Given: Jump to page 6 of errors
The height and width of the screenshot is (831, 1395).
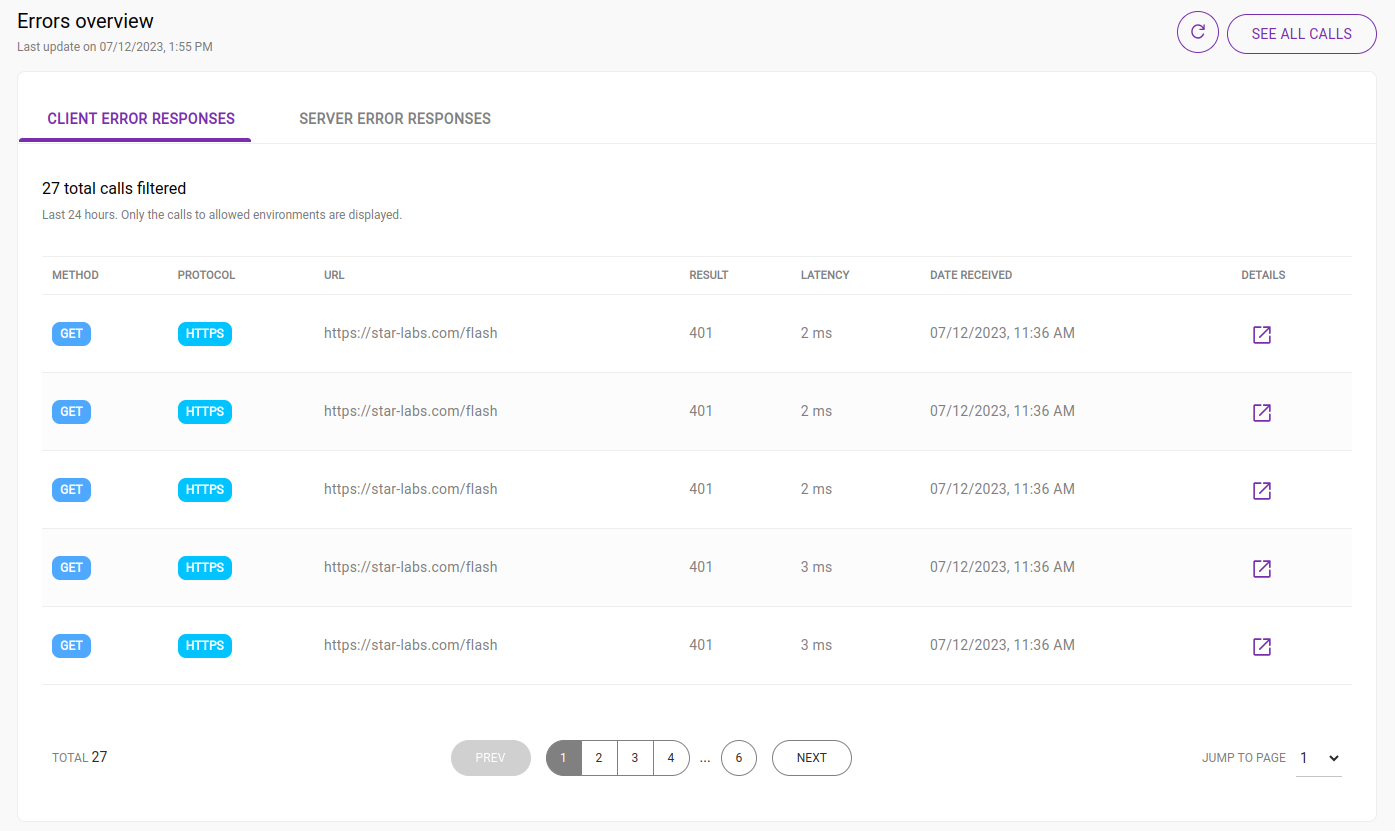Looking at the screenshot, I should tap(739, 758).
